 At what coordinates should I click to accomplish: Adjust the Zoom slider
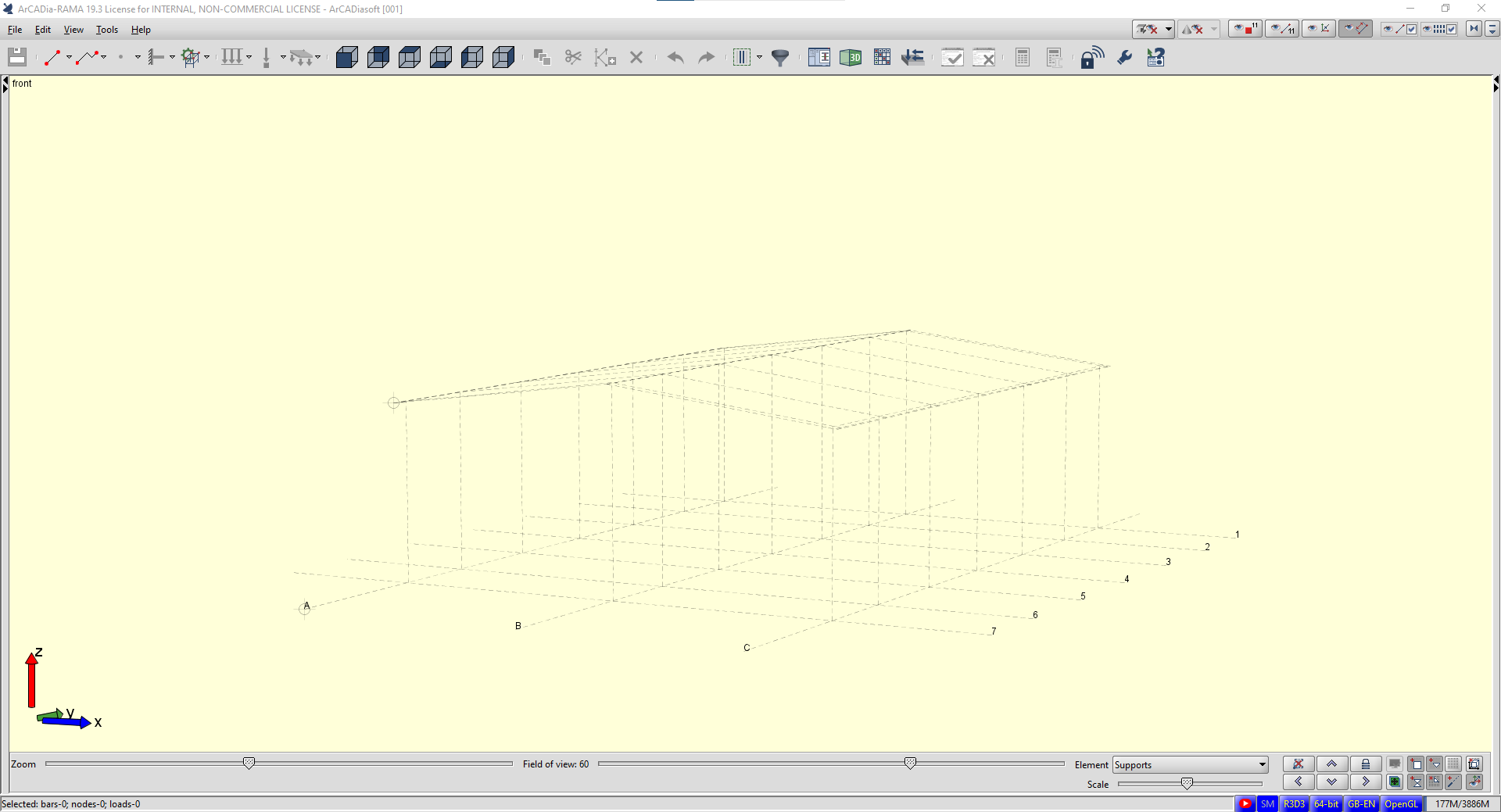249,764
